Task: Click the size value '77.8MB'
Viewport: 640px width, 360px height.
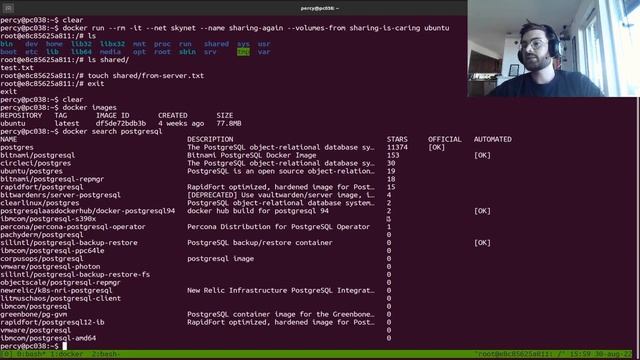Action: click(229, 124)
